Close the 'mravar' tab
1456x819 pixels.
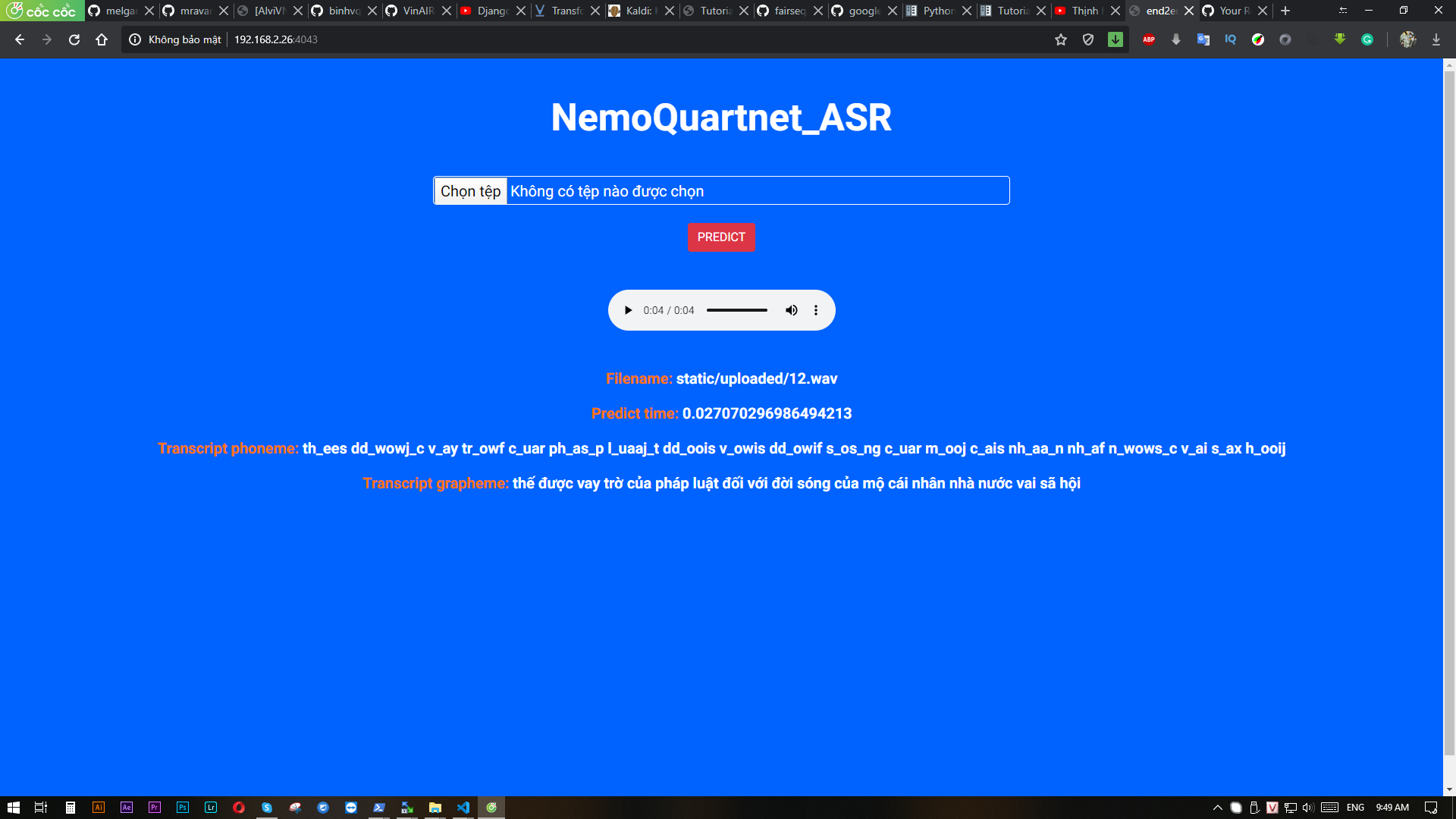pos(224,11)
